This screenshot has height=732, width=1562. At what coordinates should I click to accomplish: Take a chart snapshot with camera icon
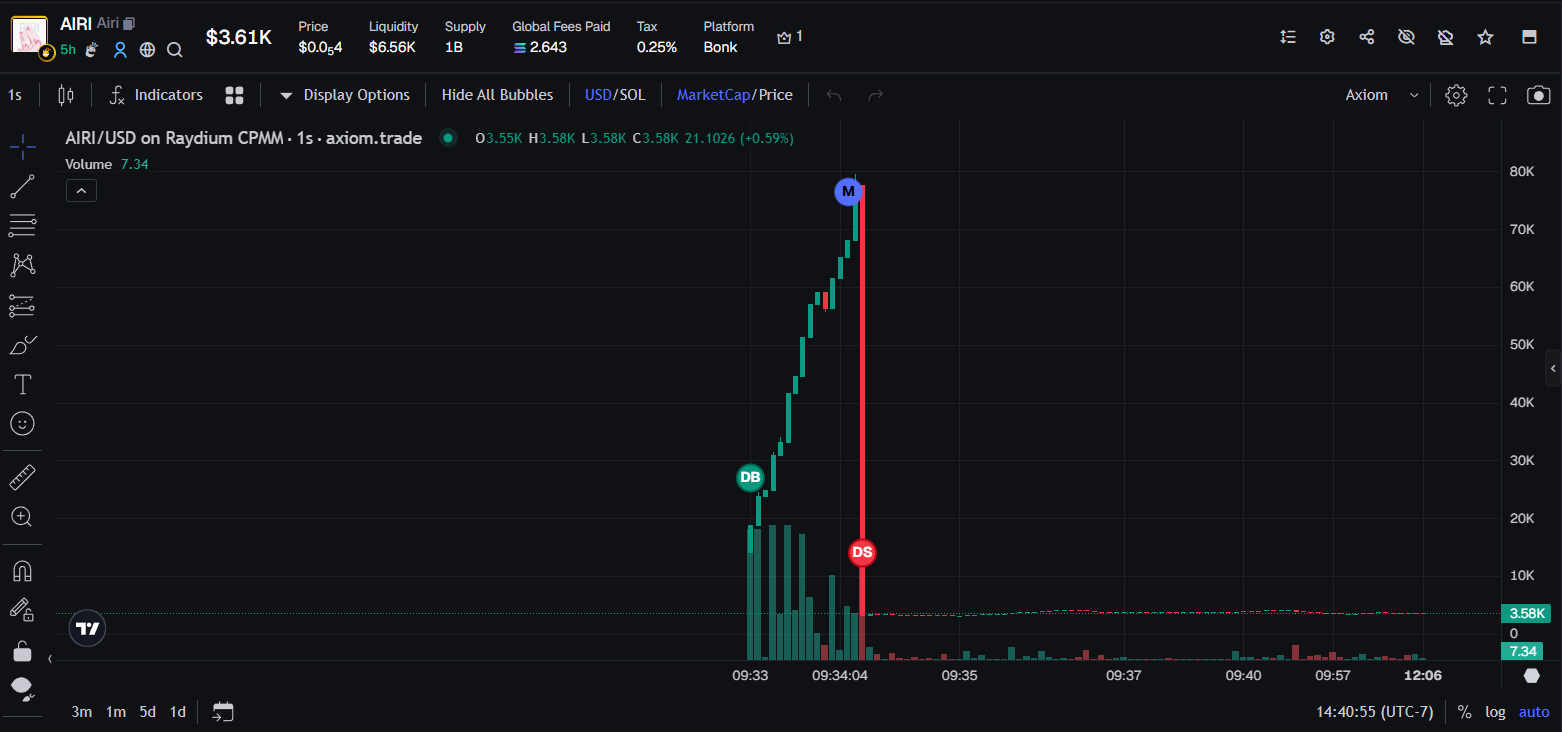[1538, 95]
